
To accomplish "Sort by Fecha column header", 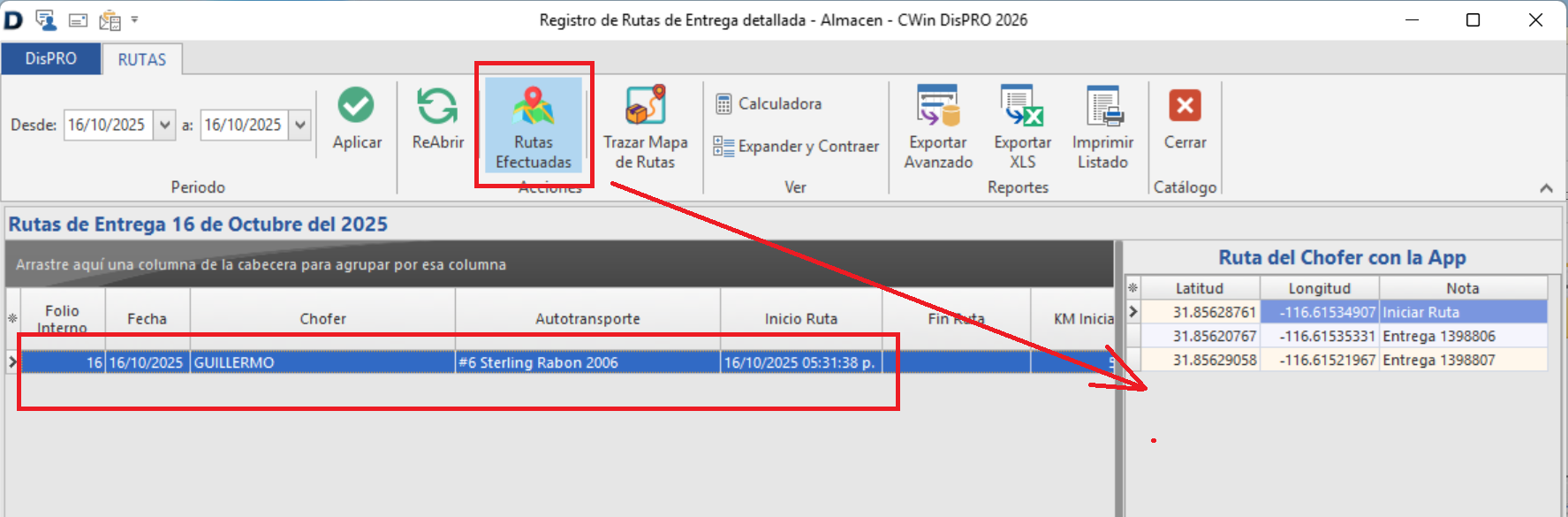I will point(148,318).
